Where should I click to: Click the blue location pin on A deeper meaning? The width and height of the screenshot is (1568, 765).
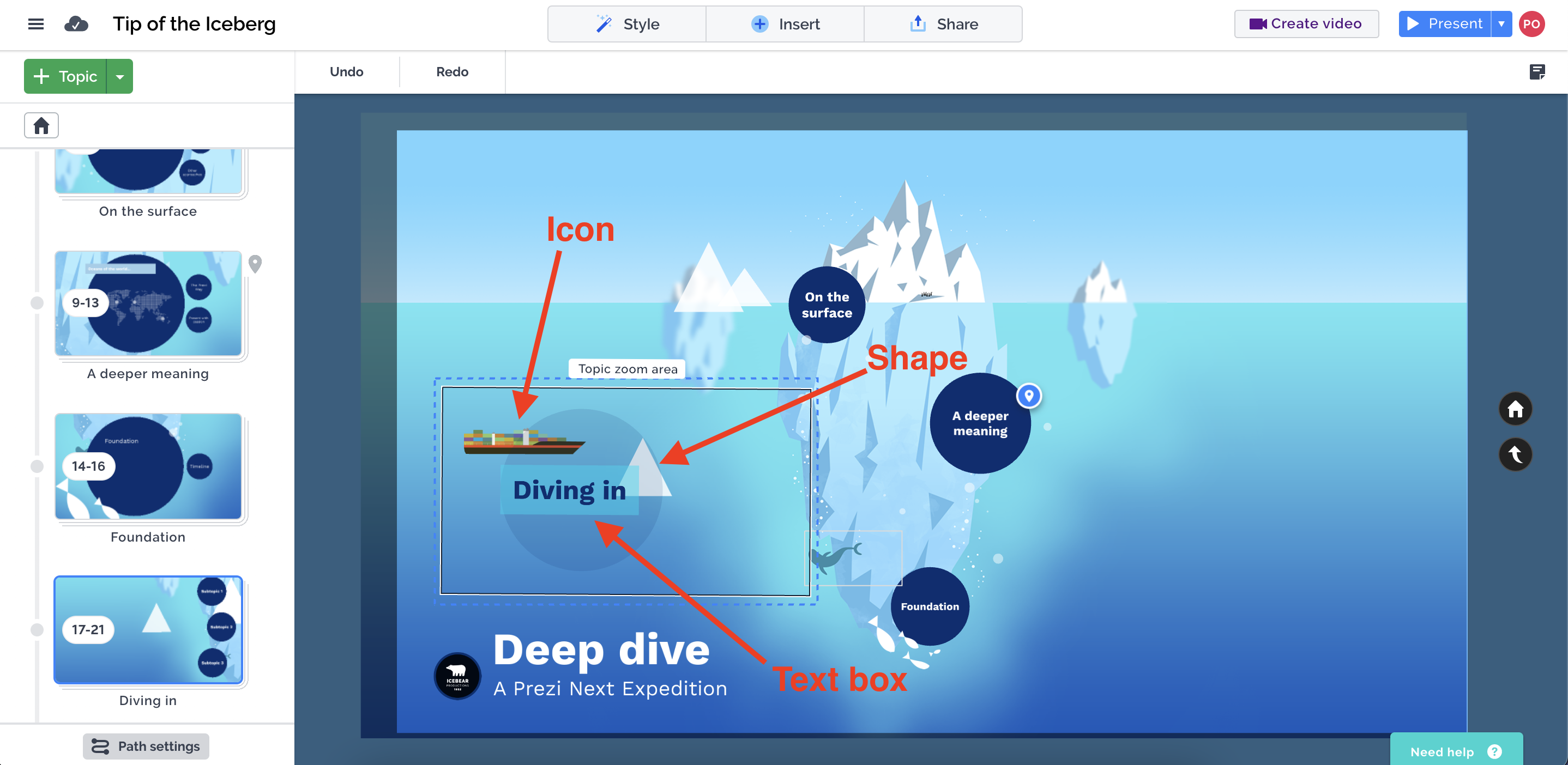1029,396
